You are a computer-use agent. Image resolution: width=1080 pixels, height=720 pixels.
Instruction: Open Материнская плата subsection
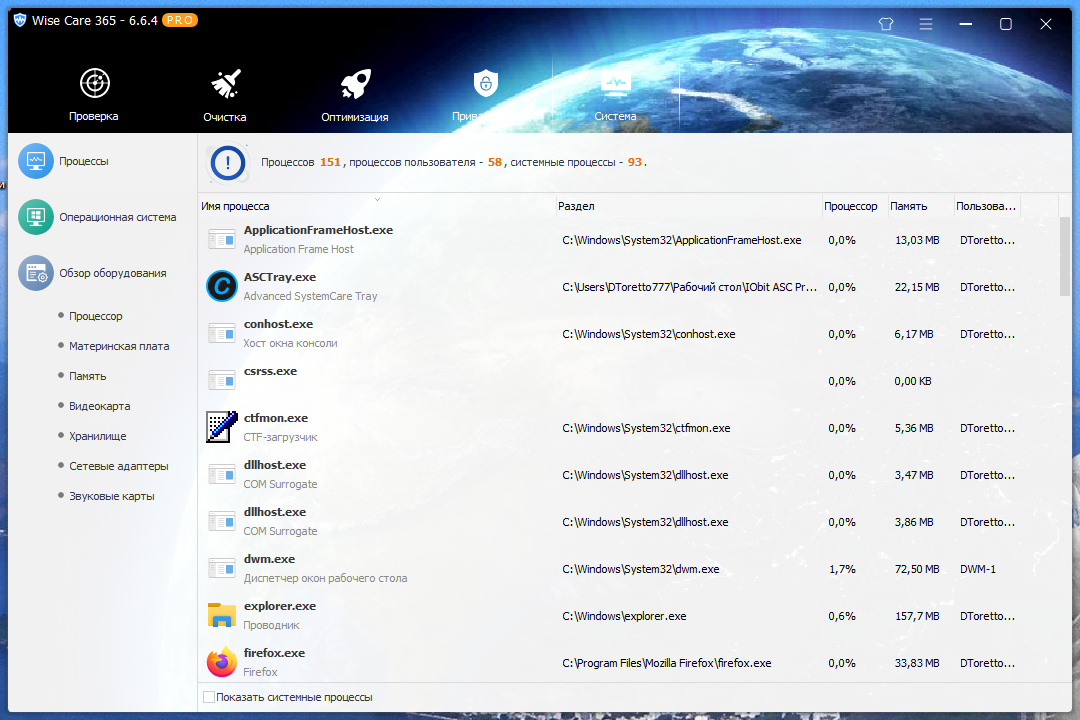119,346
